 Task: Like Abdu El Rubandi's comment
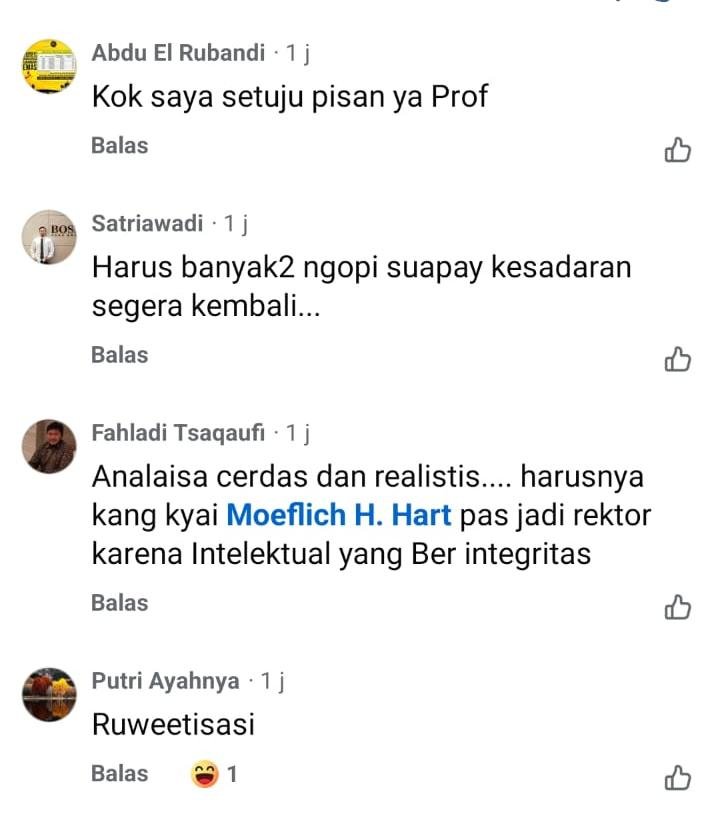[x=677, y=150]
